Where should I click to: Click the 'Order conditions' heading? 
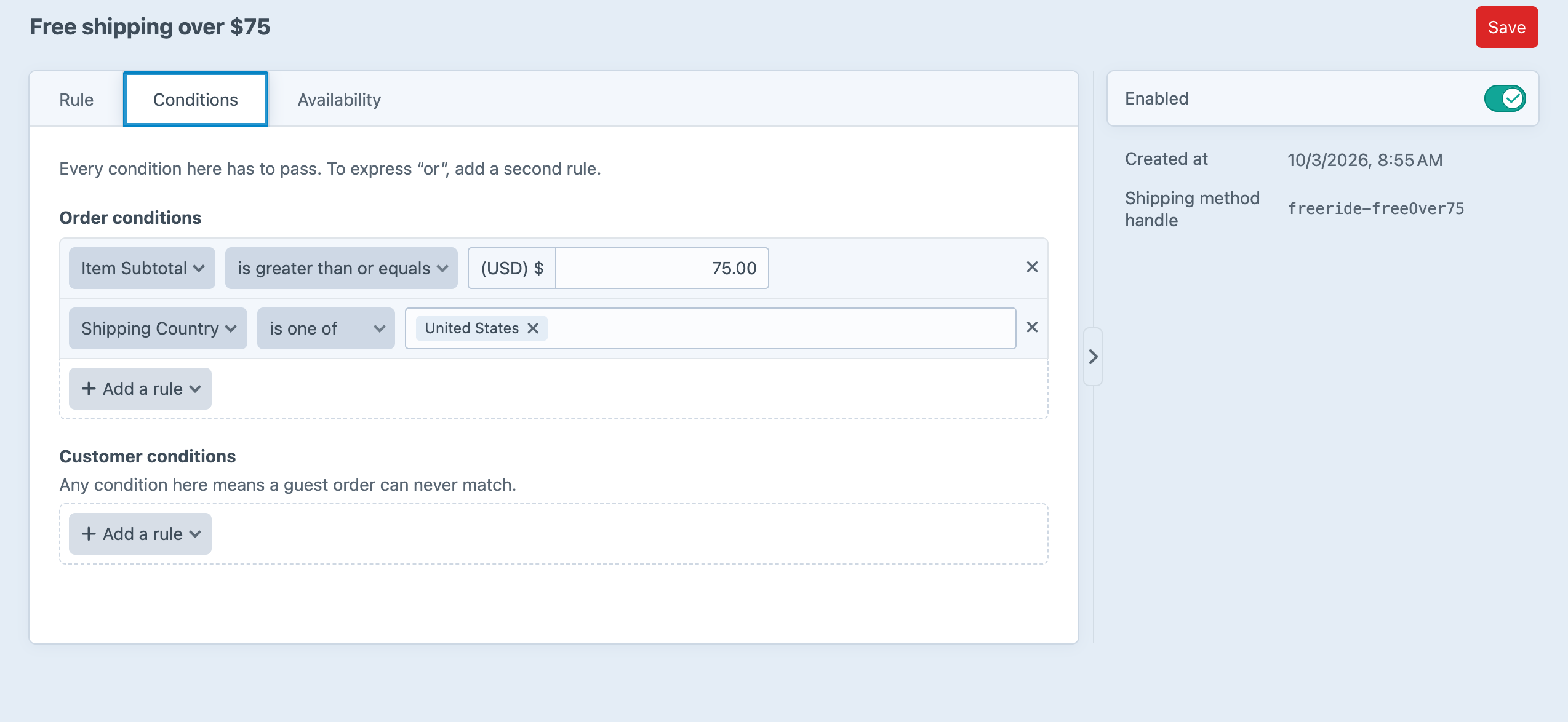130,218
